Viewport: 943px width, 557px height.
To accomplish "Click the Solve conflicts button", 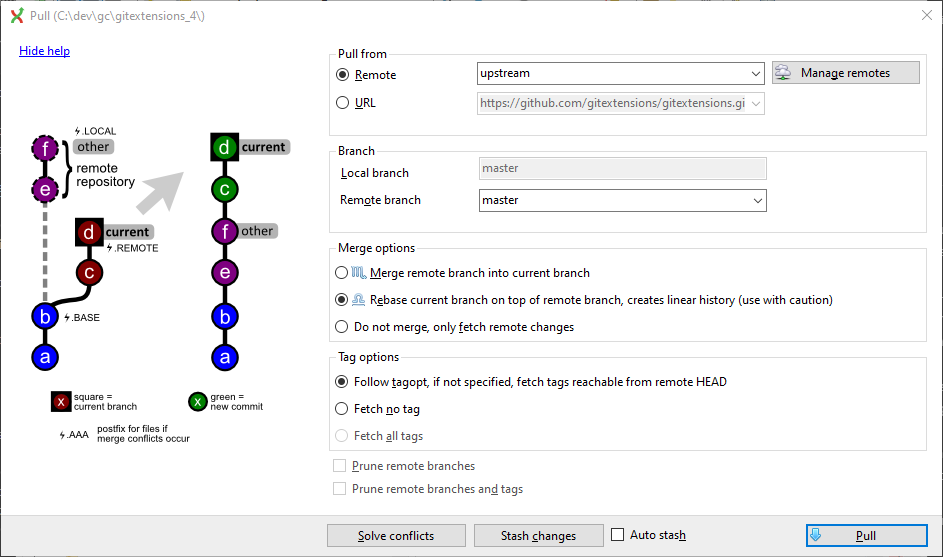I will pyautogui.click(x=396, y=535).
